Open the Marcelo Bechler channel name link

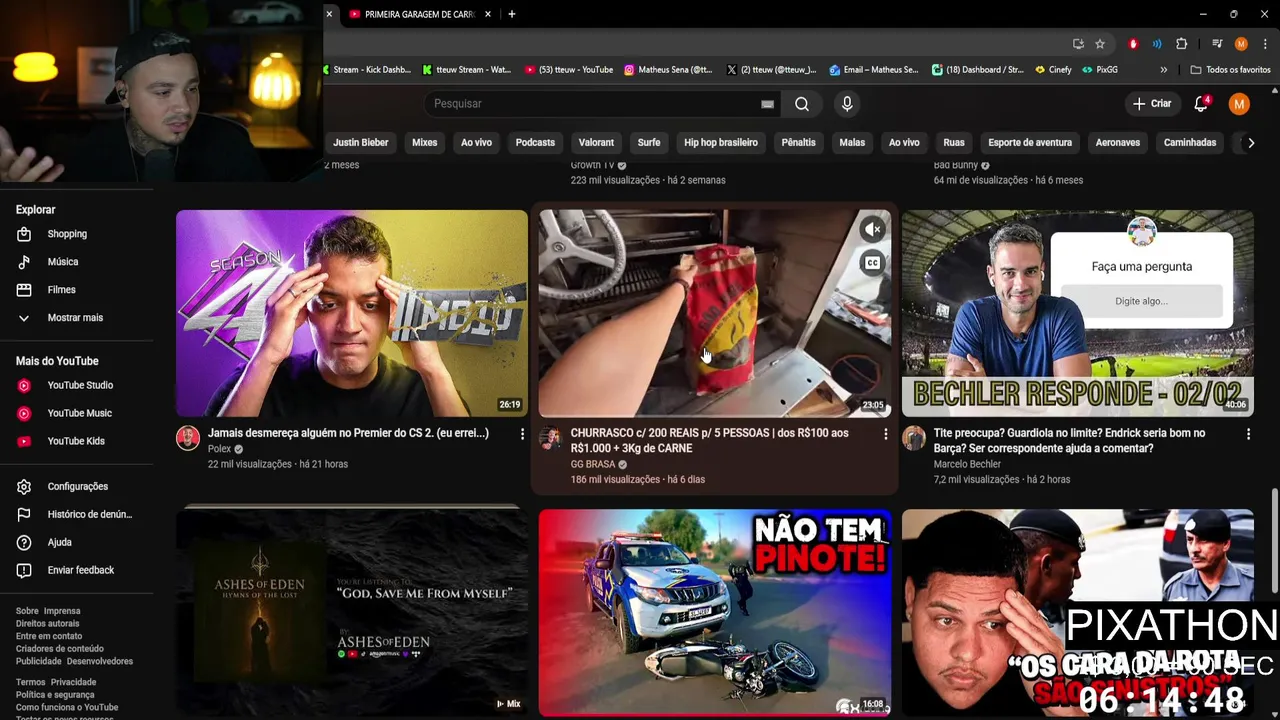point(967,464)
